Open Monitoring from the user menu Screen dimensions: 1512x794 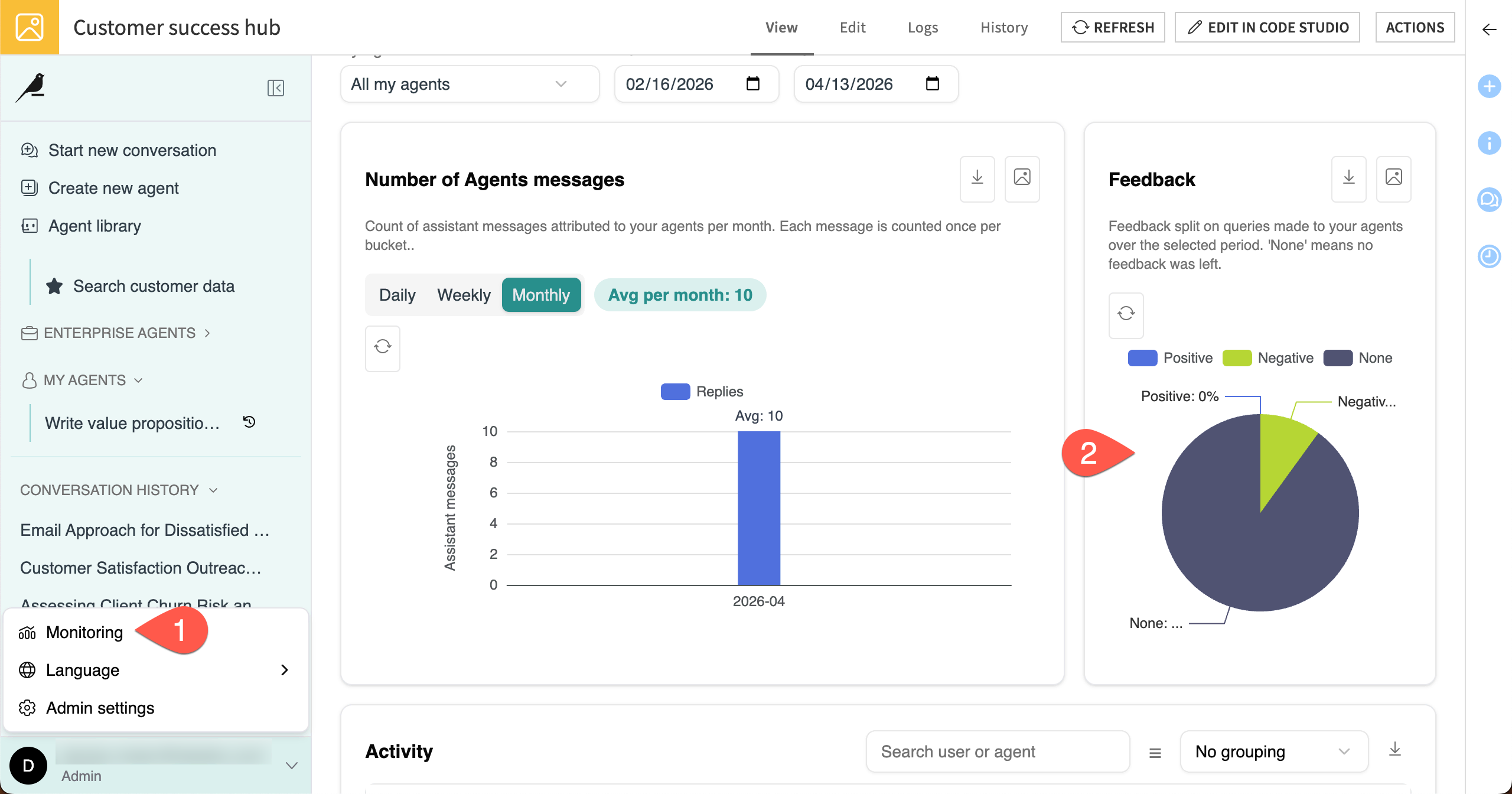pos(84,632)
